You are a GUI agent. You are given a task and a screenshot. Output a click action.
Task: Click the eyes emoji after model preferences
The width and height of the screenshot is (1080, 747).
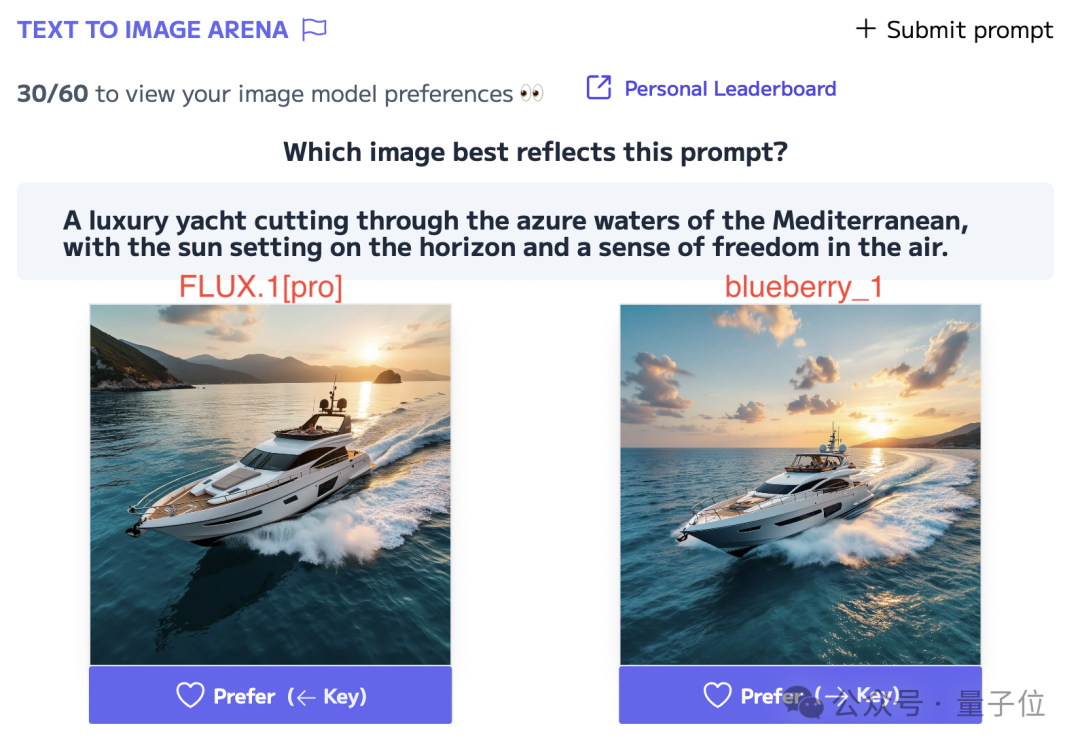[x=532, y=94]
